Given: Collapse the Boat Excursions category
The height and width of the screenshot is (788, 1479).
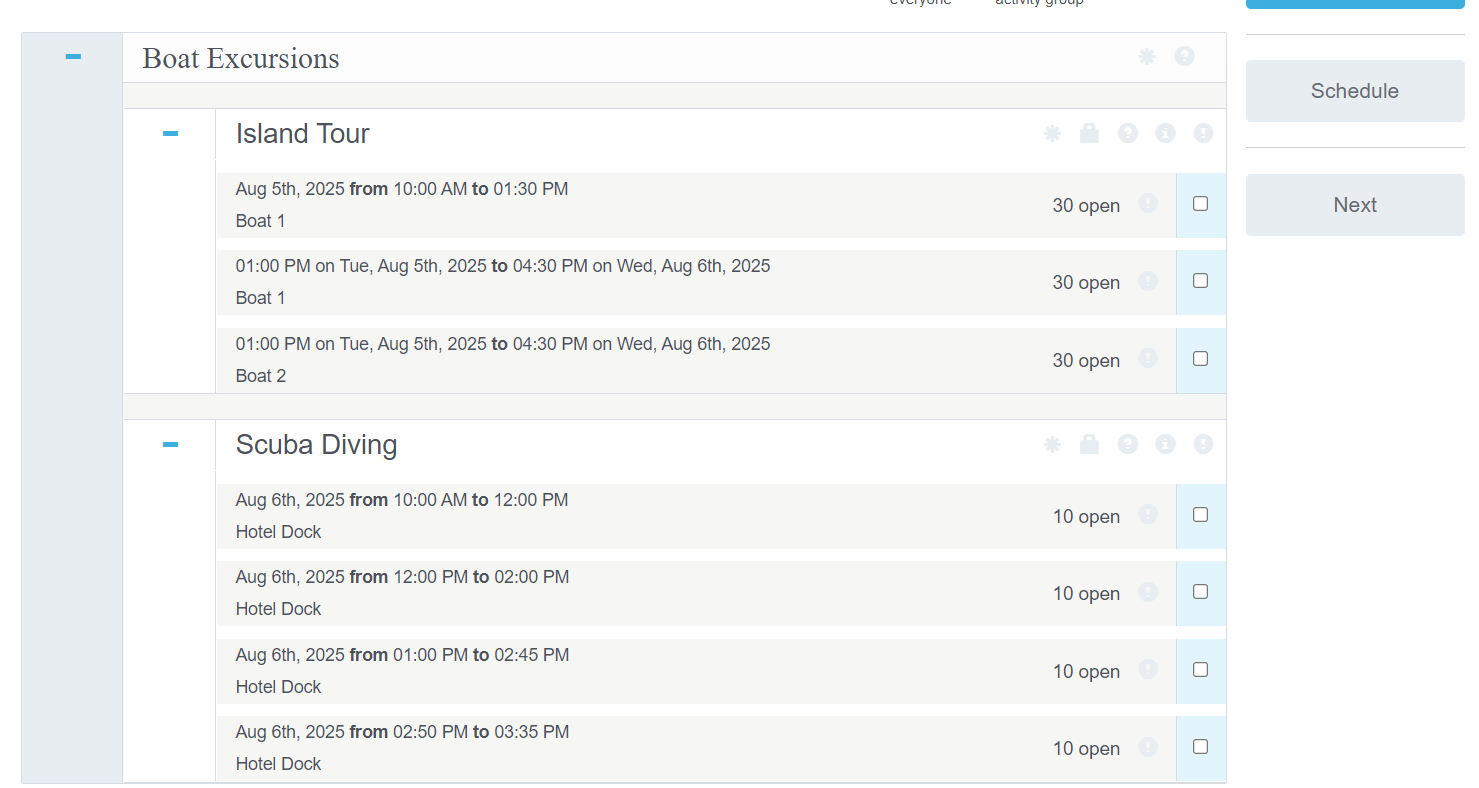Looking at the screenshot, I should pyautogui.click(x=73, y=57).
